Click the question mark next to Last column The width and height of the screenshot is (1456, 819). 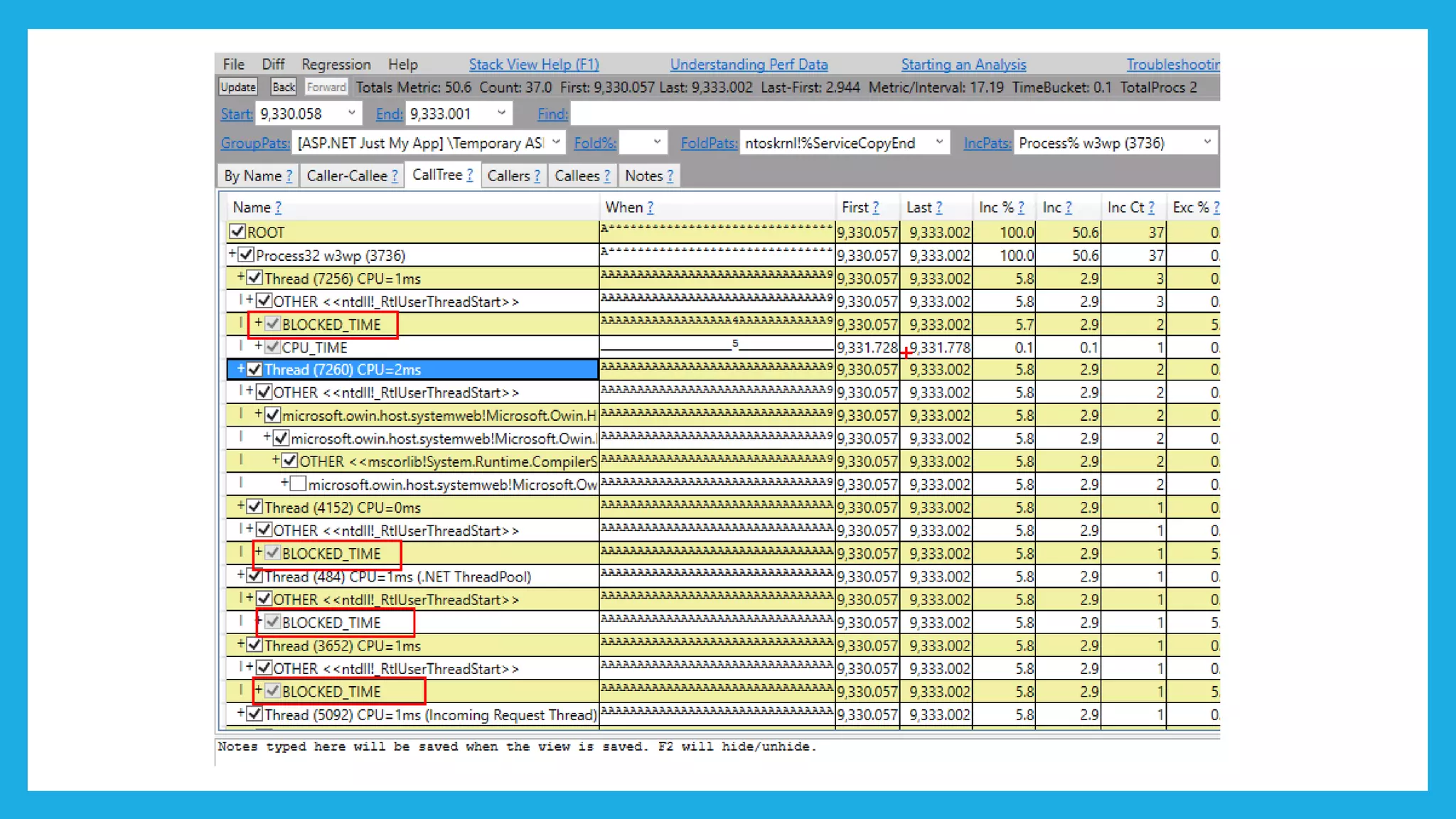pos(938,208)
